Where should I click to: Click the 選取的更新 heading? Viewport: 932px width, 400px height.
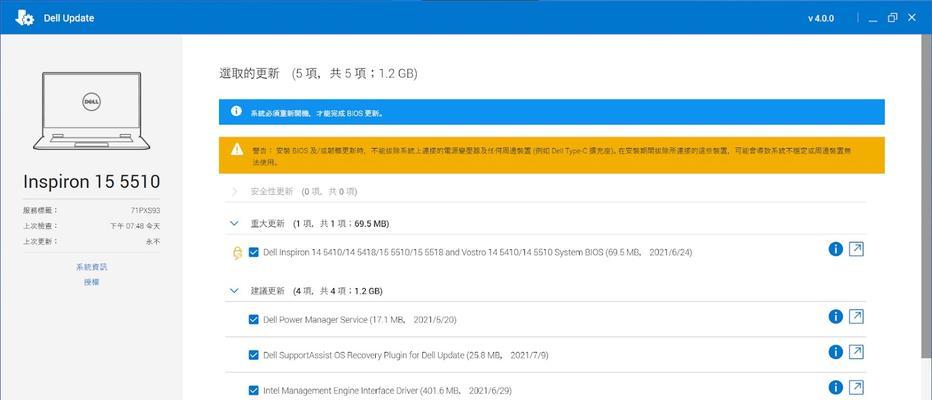click(249, 74)
